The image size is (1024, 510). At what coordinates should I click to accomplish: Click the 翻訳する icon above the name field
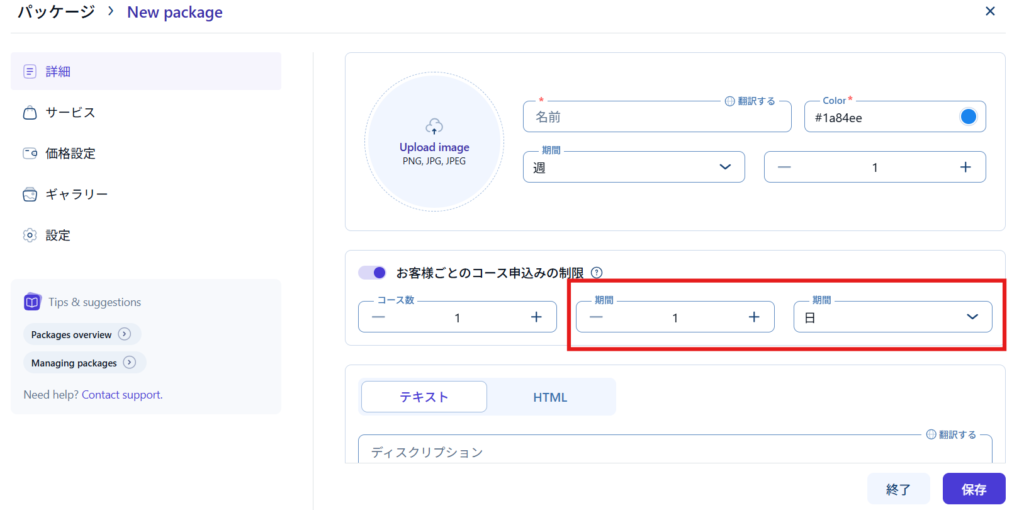pos(730,101)
